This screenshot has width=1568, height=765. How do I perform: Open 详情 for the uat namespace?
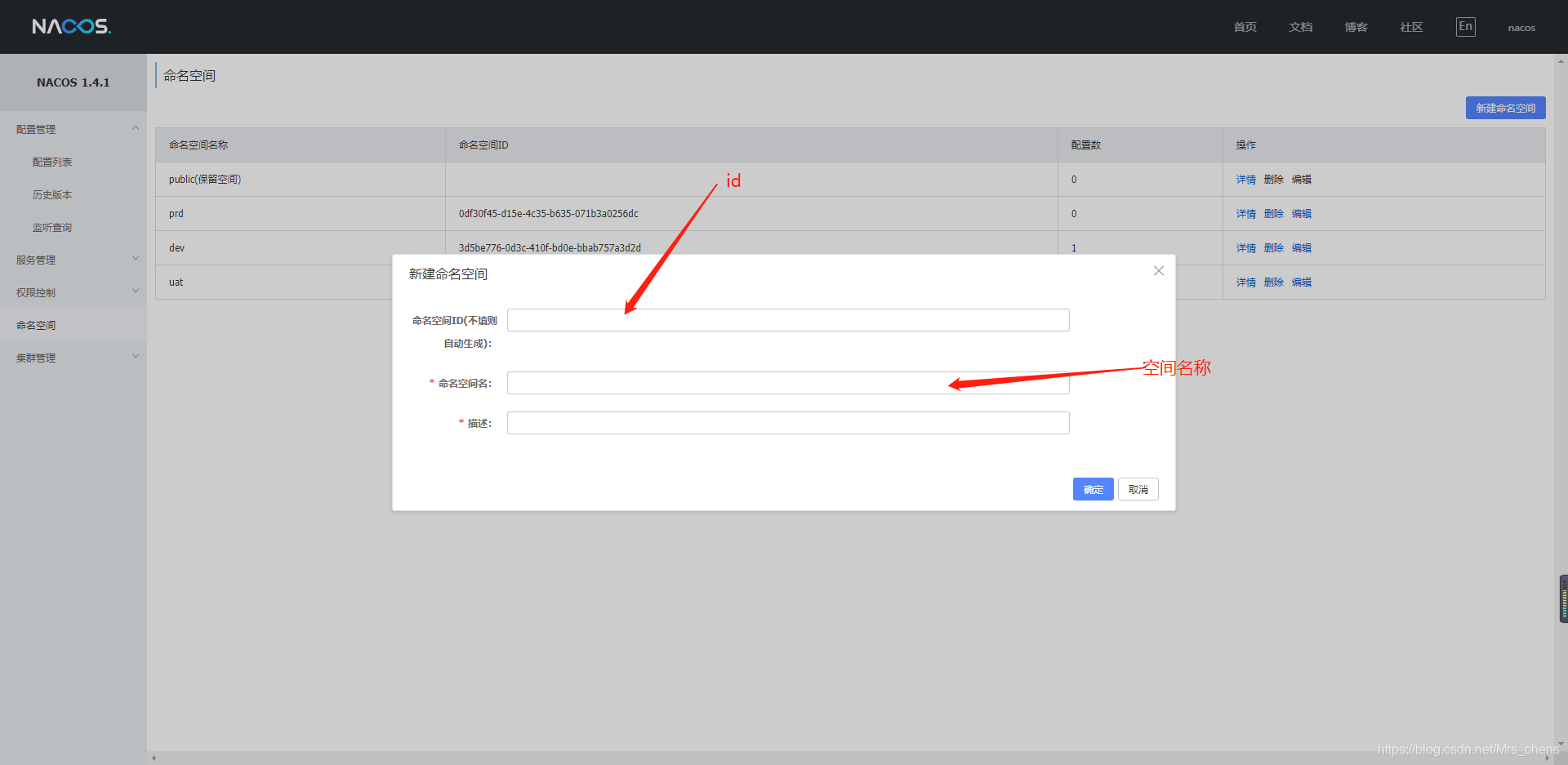point(1245,282)
